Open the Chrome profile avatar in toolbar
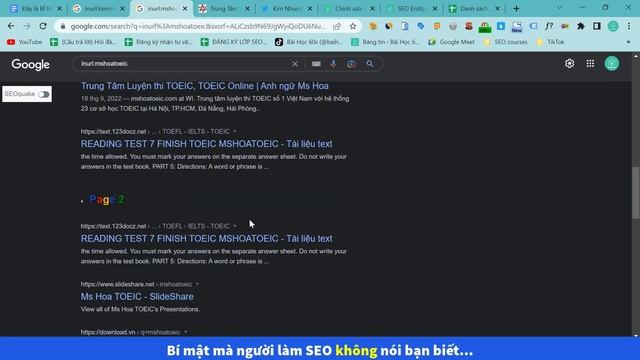 click(613, 26)
